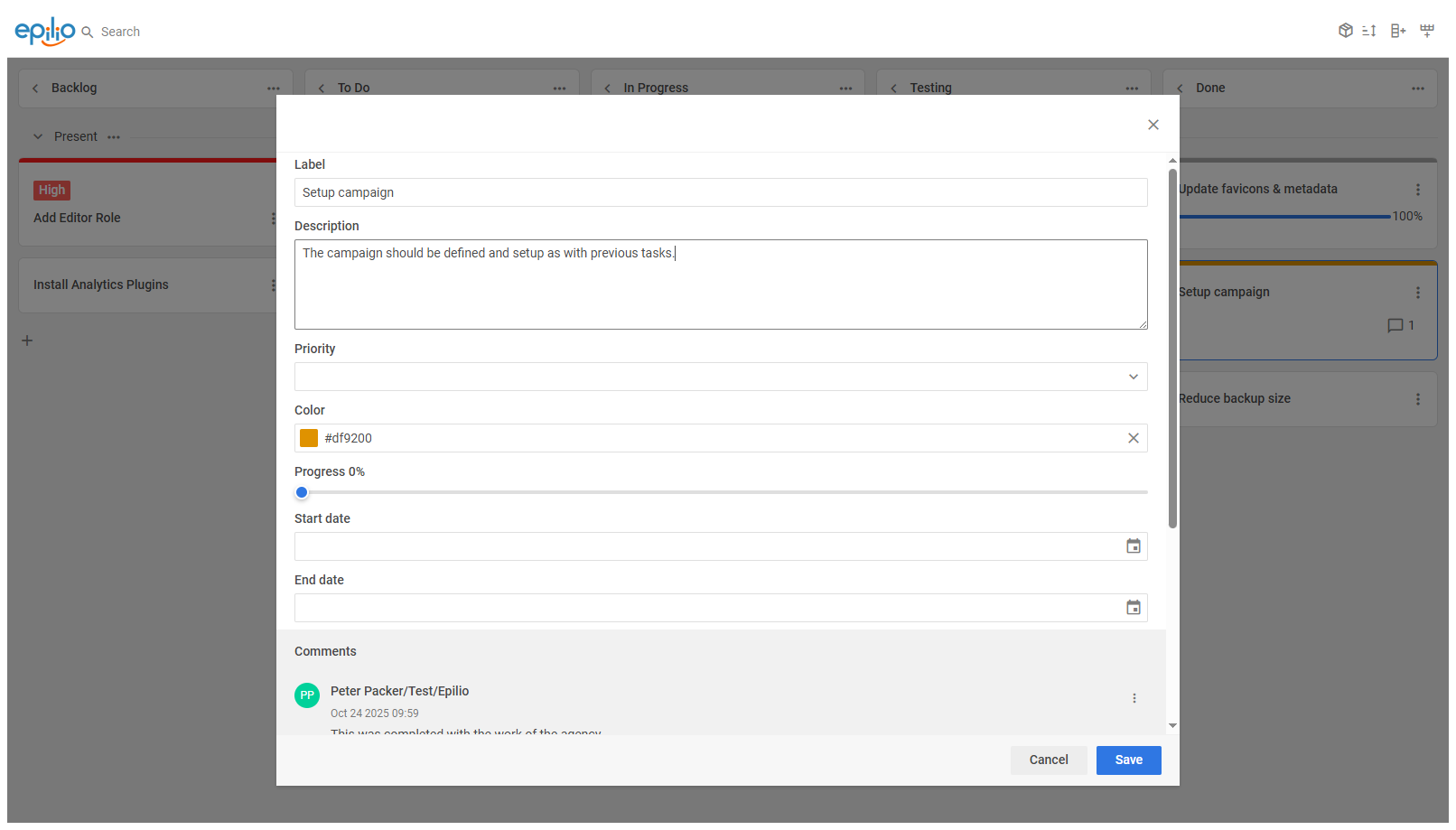
Task: Click the add swimlane row icon
Action: (x=1427, y=31)
